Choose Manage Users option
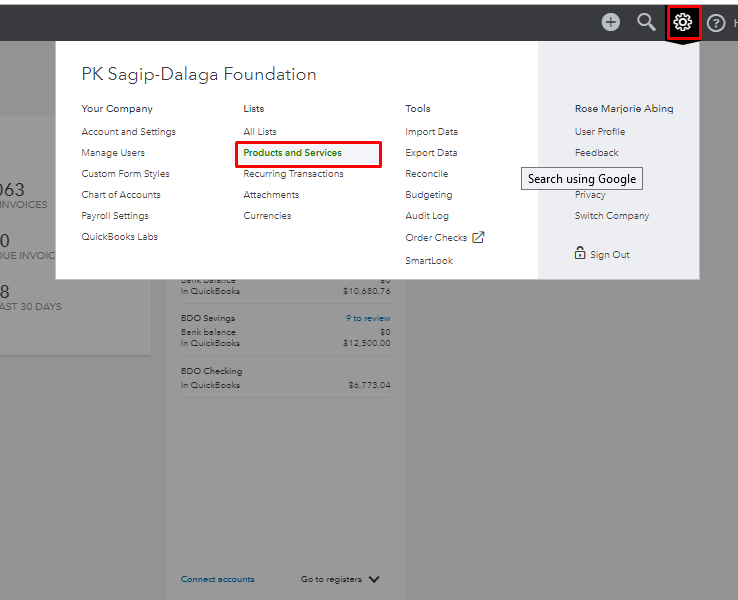 (113, 153)
